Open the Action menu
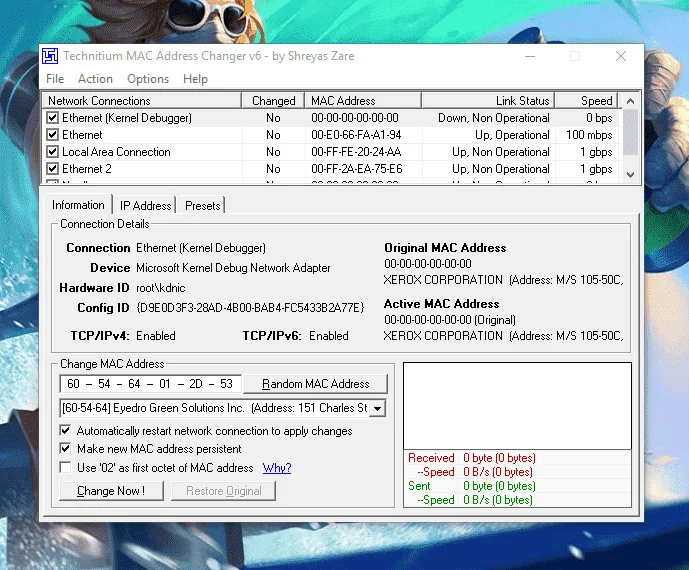689x570 pixels. 95,79
